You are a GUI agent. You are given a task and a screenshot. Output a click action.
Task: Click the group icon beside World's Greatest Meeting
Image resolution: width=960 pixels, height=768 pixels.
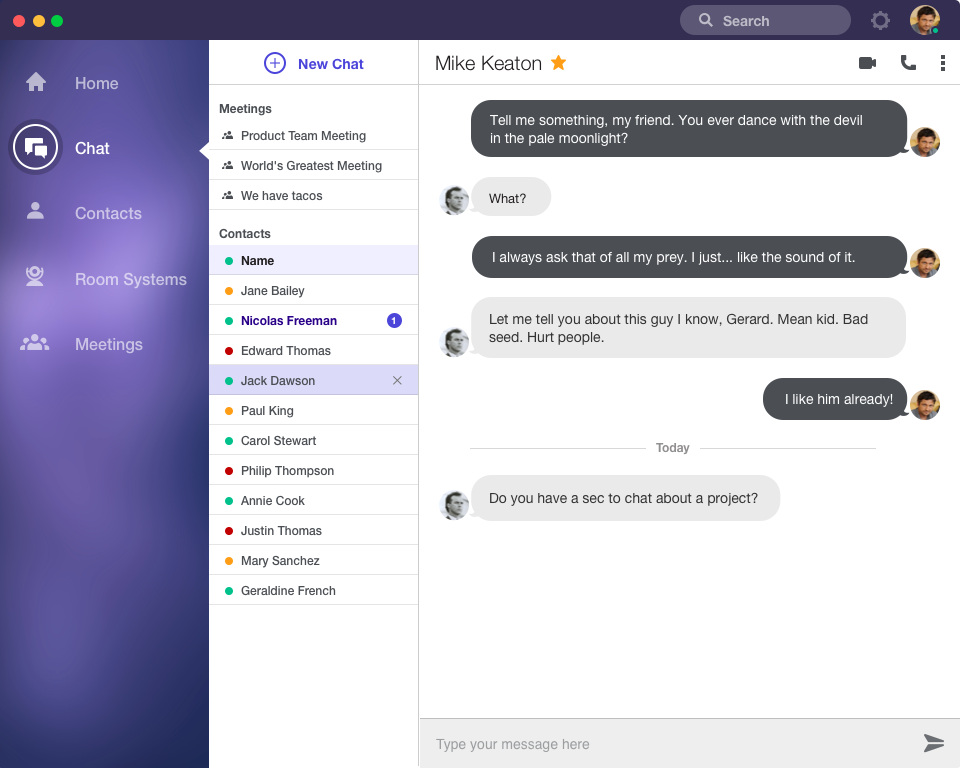click(x=227, y=165)
